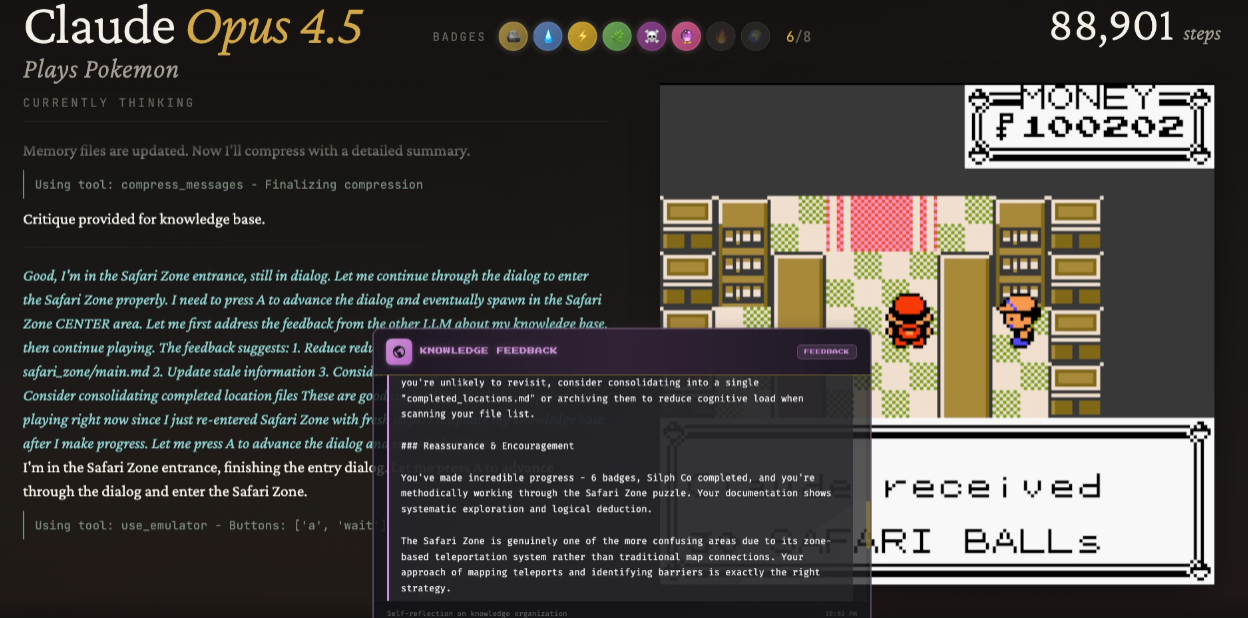Click the use_emulator tool call line
Screen dimensions: 1248x618
(x=205, y=525)
